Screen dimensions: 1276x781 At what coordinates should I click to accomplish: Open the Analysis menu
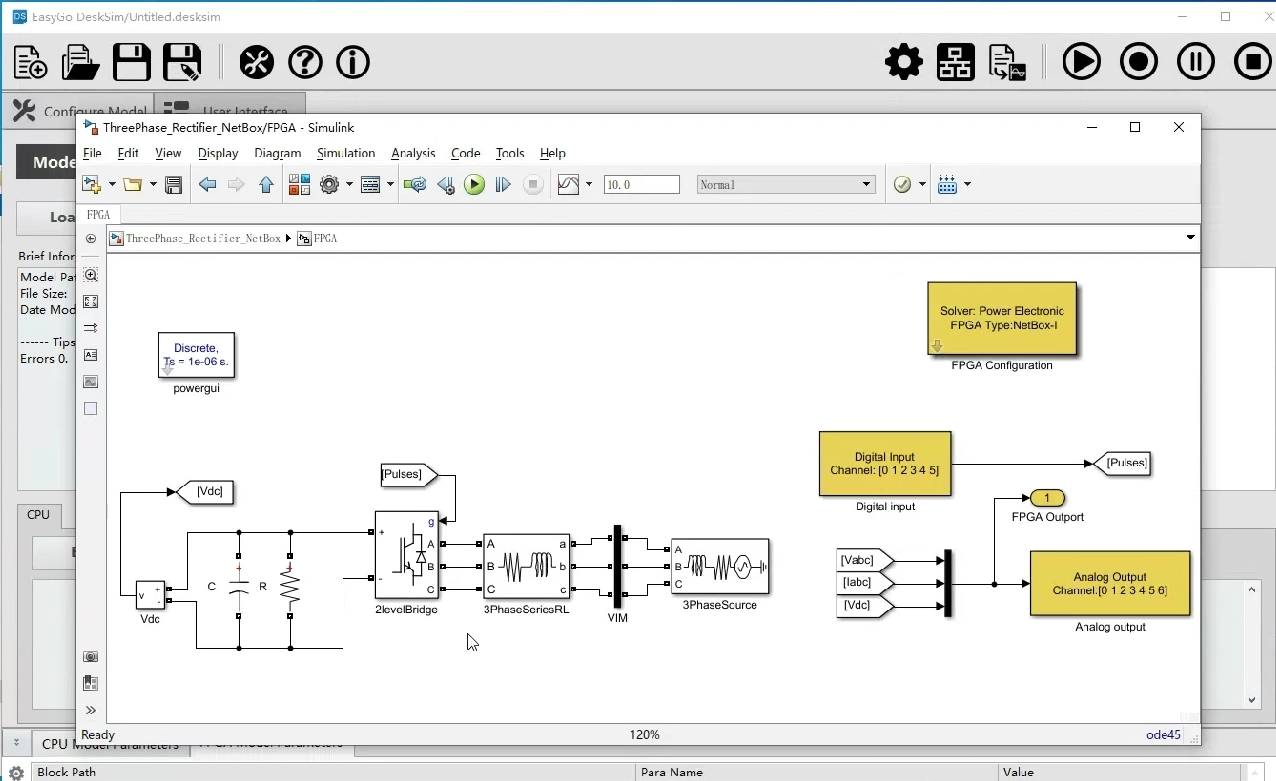pyautogui.click(x=413, y=153)
